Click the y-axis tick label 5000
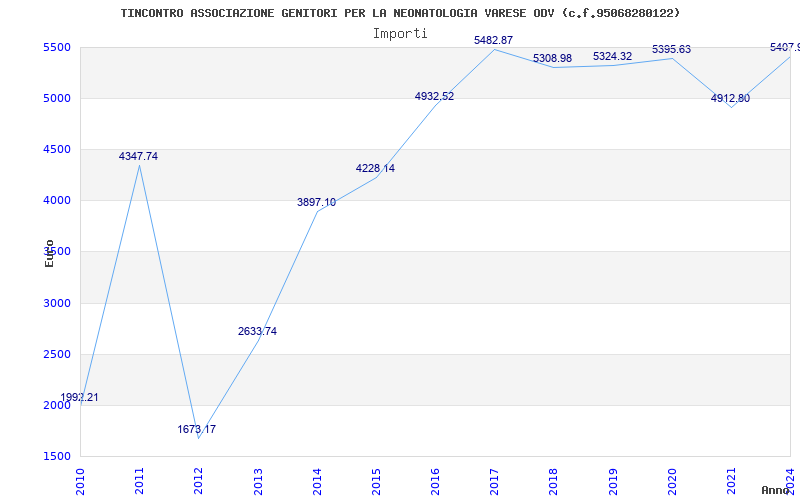This screenshot has width=800, height=500. pos(57,98)
